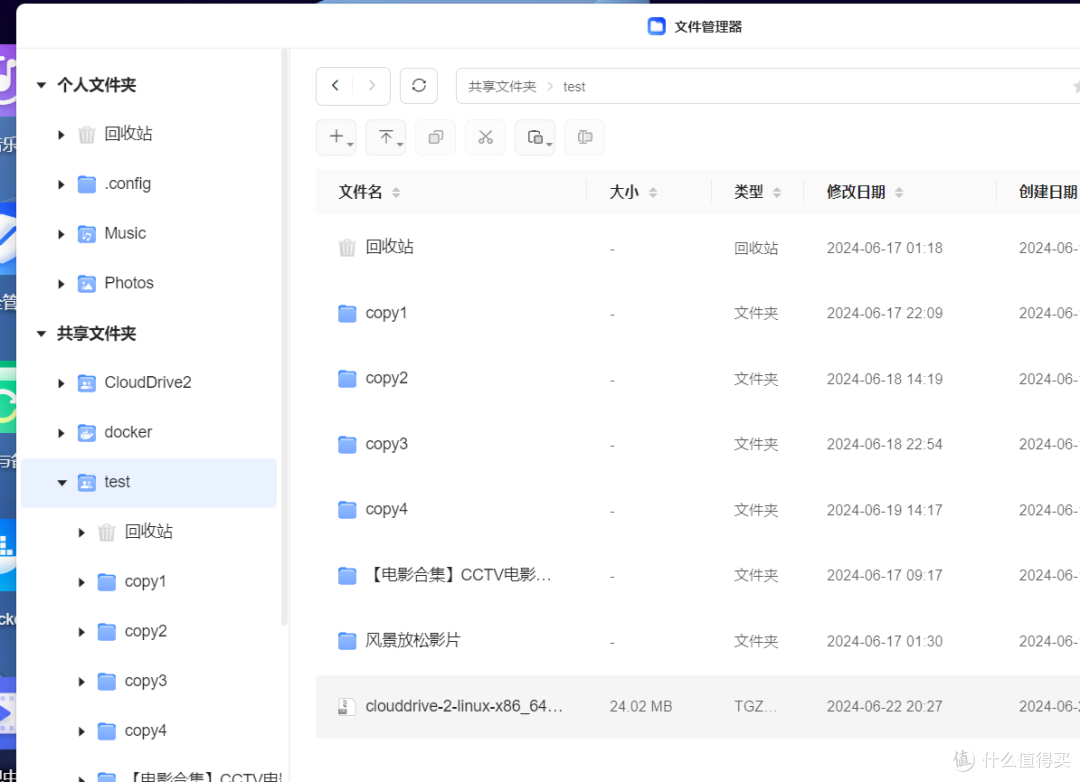
Task: Select the 【电影合集】CCTV电影 folder row
Action: (x=698, y=575)
